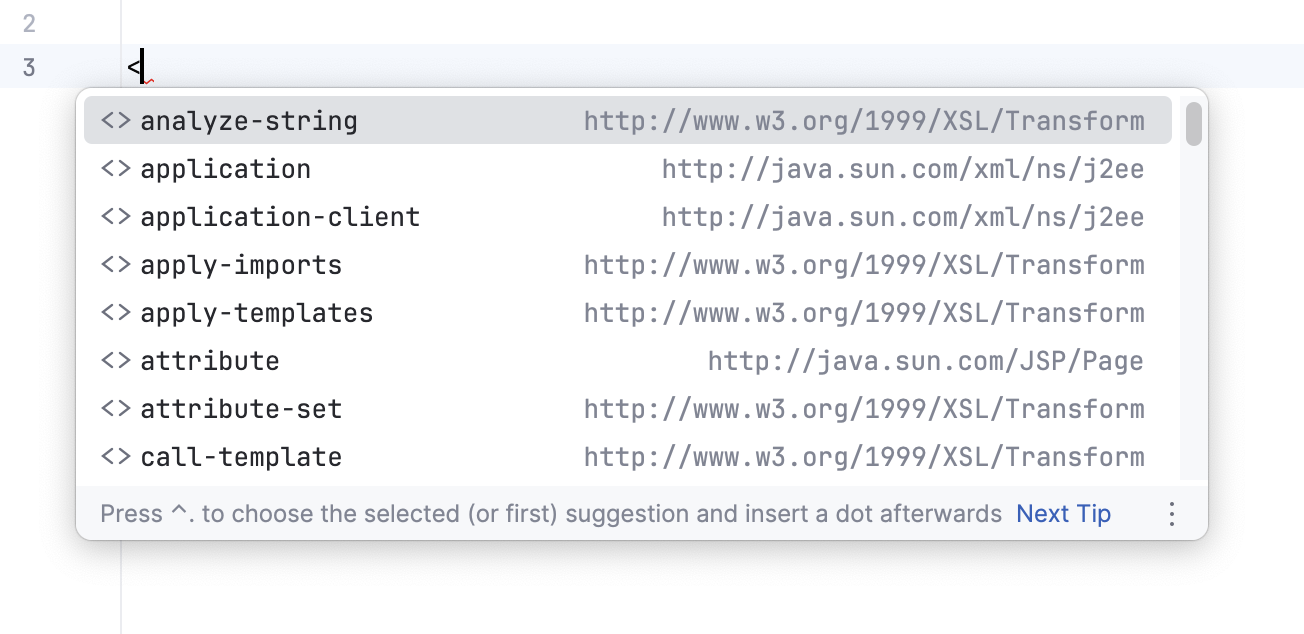Open the three-dot options menu in popup footer
The image size is (1304, 634).
click(1171, 513)
